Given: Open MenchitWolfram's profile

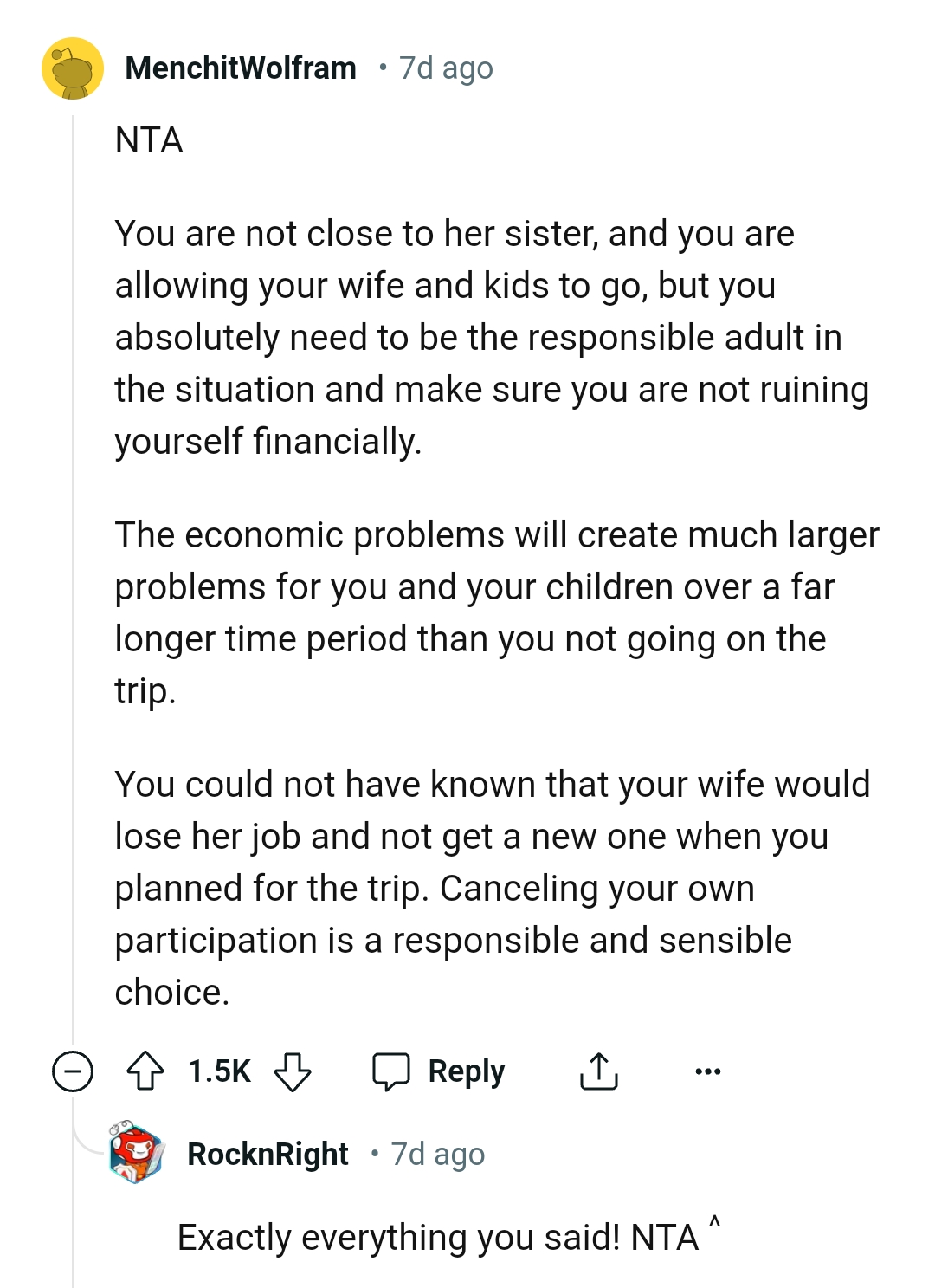Looking at the screenshot, I should coord(241,68).
